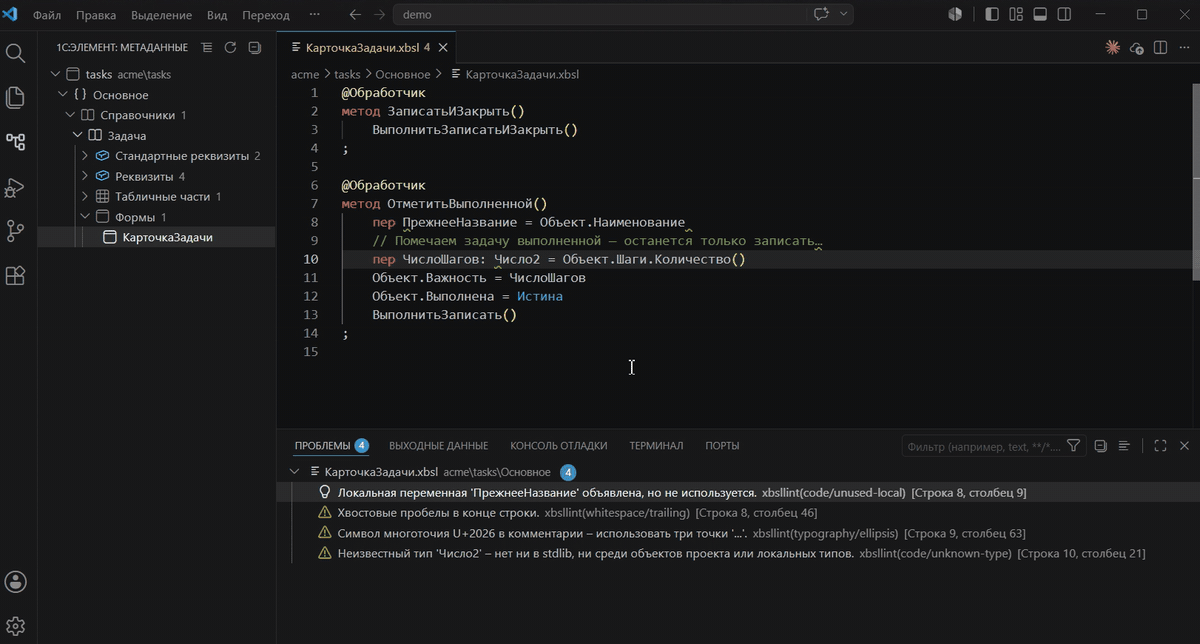Viewport: 1200px width, 644px height.
Task: Split the editor to the right
Action: (1160, 47)
